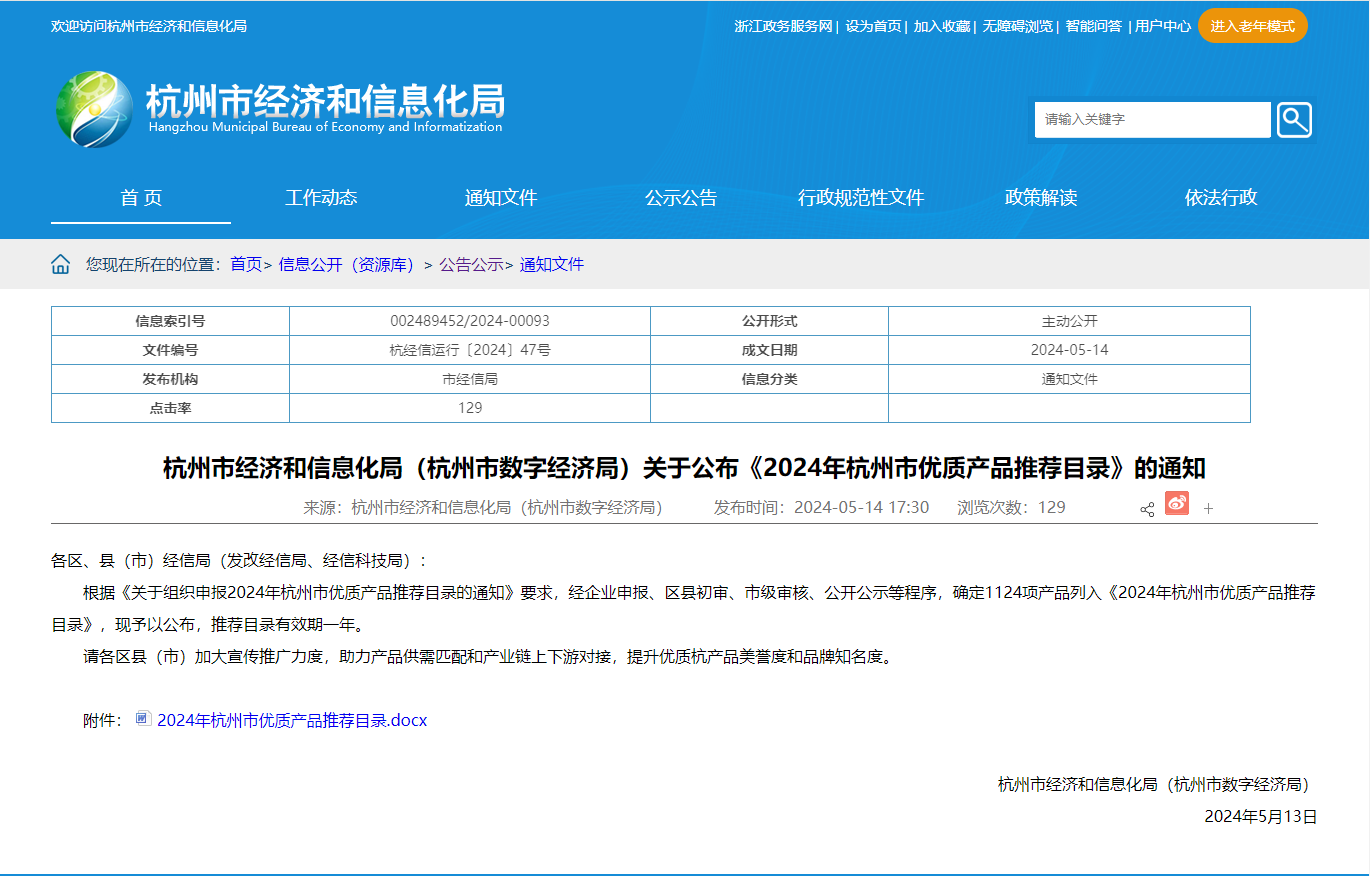Click the docx file icon before the attachment
The image size is (1370, 876).
point(143,718)
